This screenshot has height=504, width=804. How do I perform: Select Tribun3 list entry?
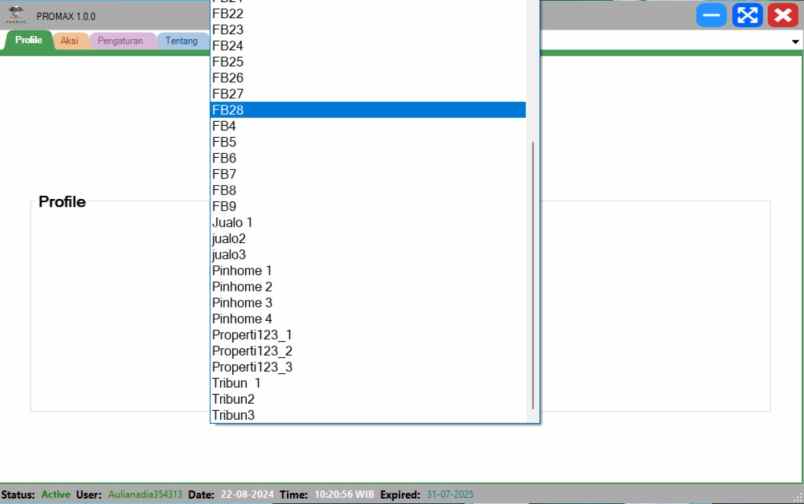(x=368, y=415)
